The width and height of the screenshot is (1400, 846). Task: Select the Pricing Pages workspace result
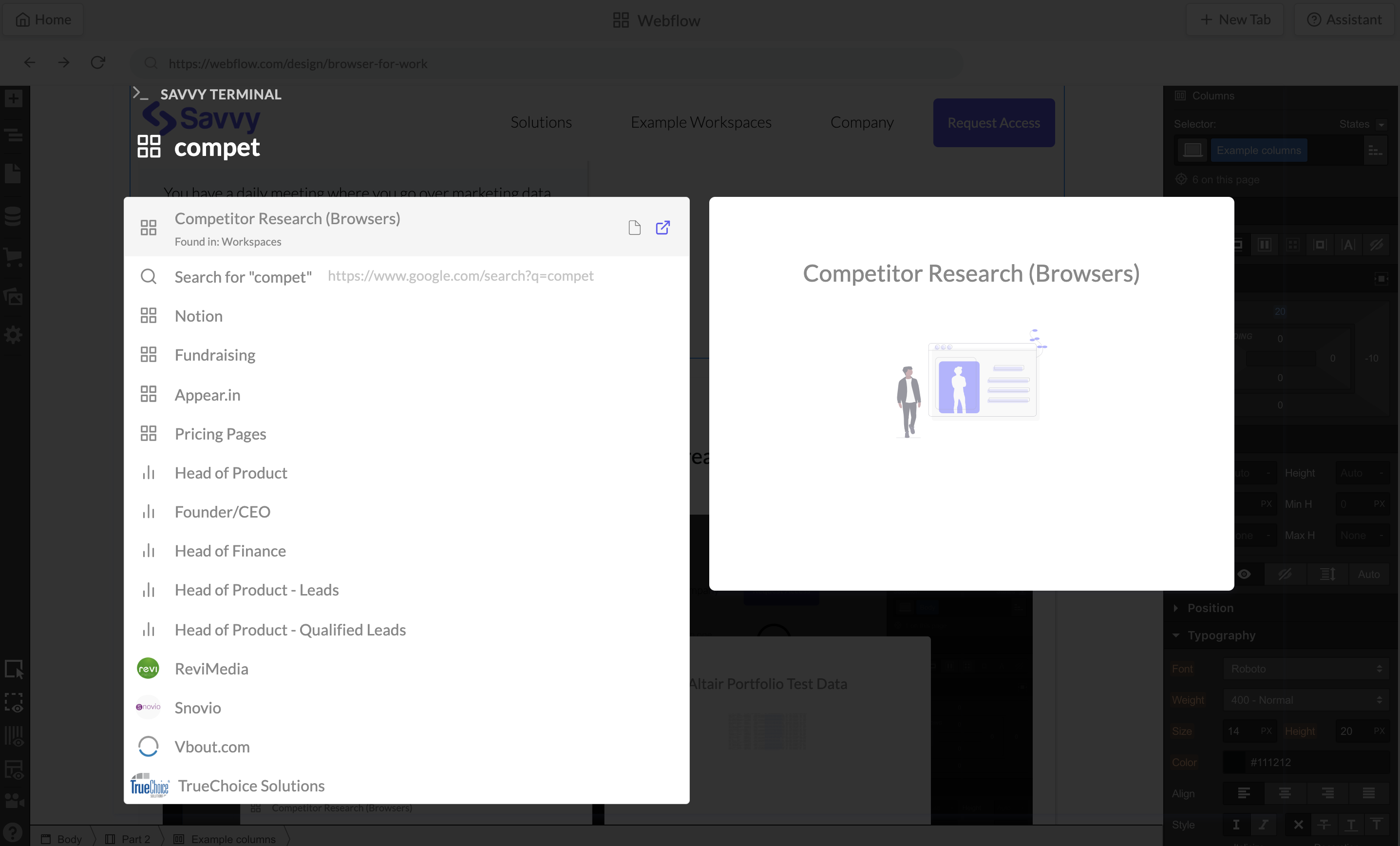(407, 434)
